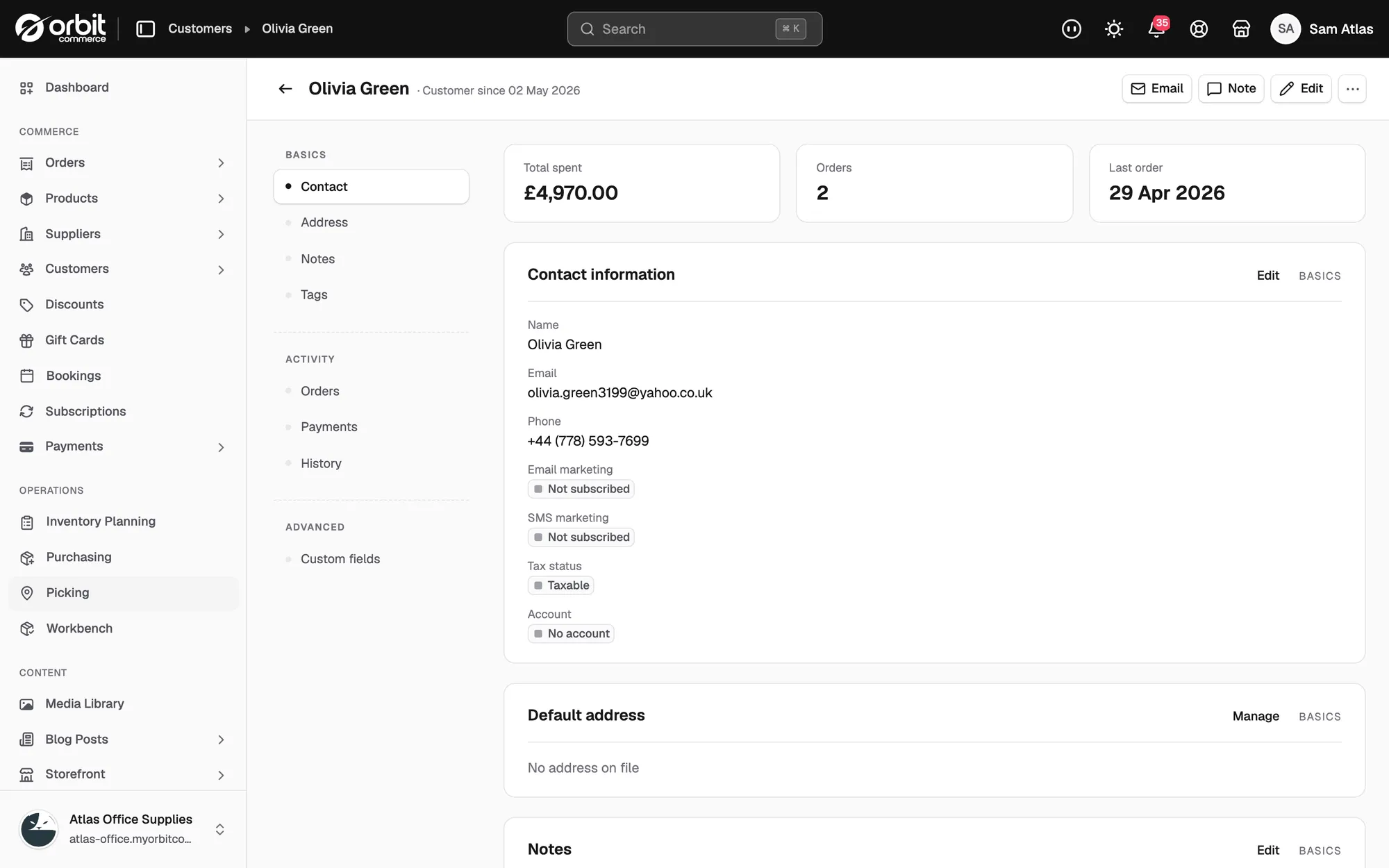Click the customer email address text
1389x868 pixels.
[x=619, y=393]
